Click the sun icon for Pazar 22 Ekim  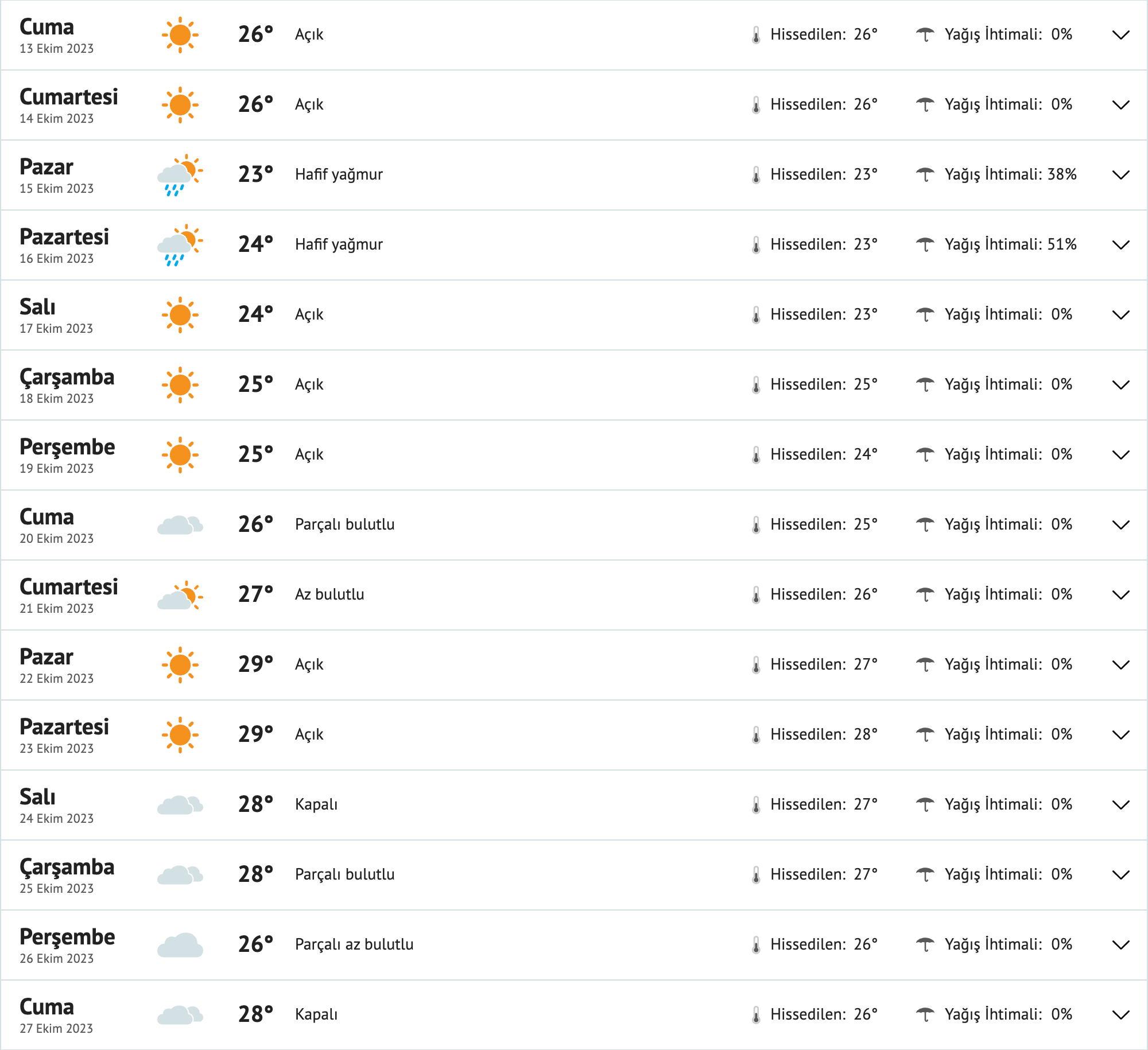click(180, 664)
